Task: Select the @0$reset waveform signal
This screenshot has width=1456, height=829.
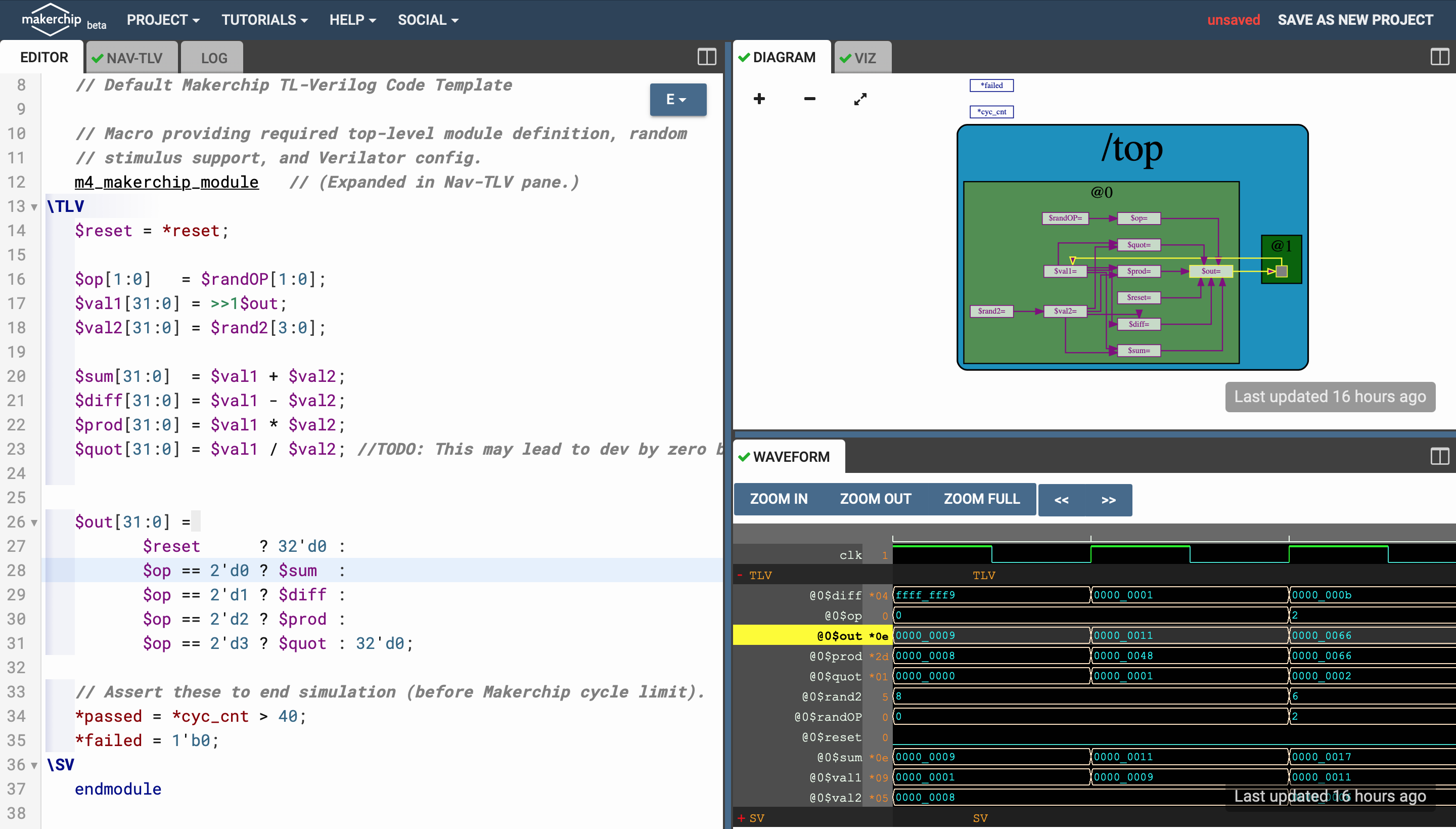Action: [831, 737]
